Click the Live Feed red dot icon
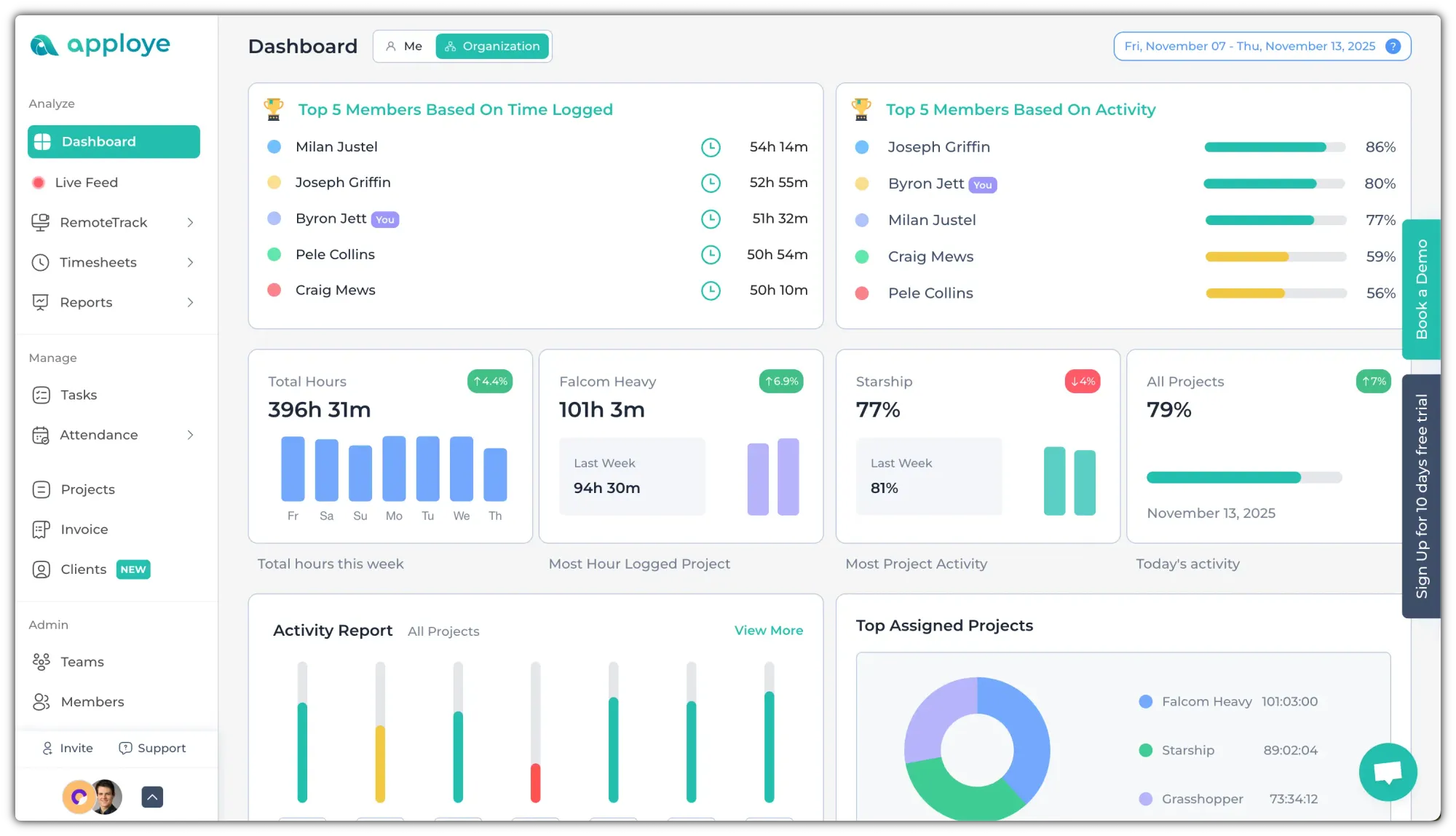This screenshot has width=1456, height=836. 39,183
